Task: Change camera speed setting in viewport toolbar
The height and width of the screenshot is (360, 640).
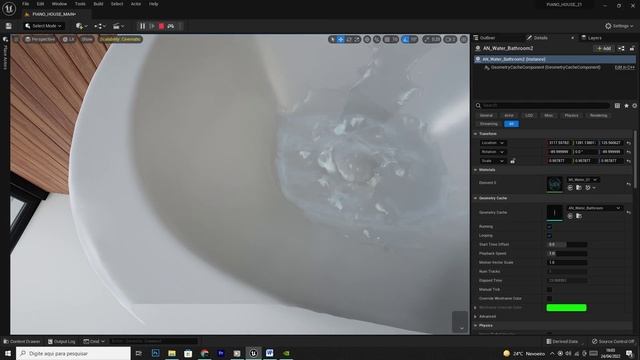Action: [450, 39]
